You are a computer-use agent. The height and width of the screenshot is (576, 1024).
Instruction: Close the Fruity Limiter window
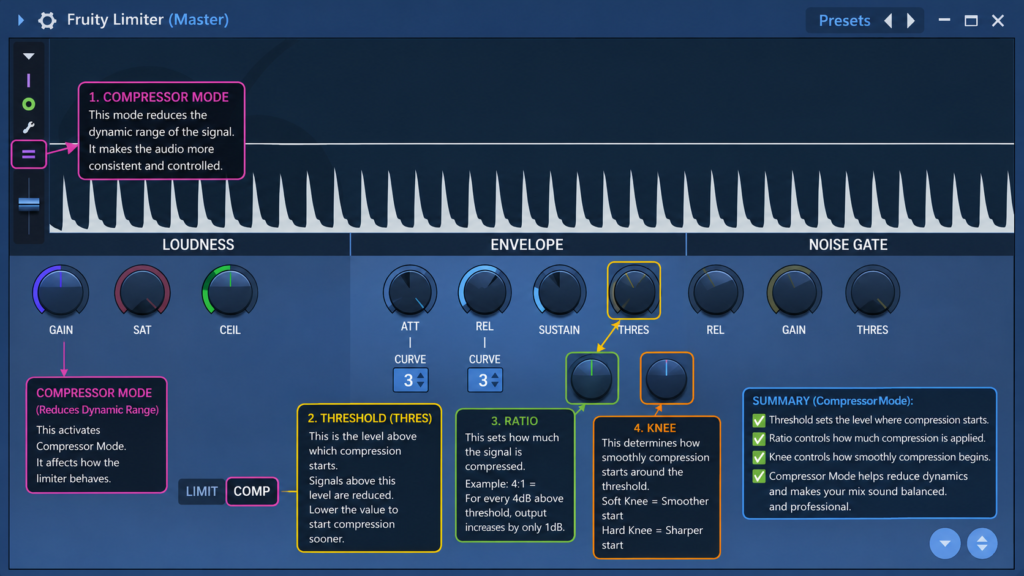(x=998, y=21)
